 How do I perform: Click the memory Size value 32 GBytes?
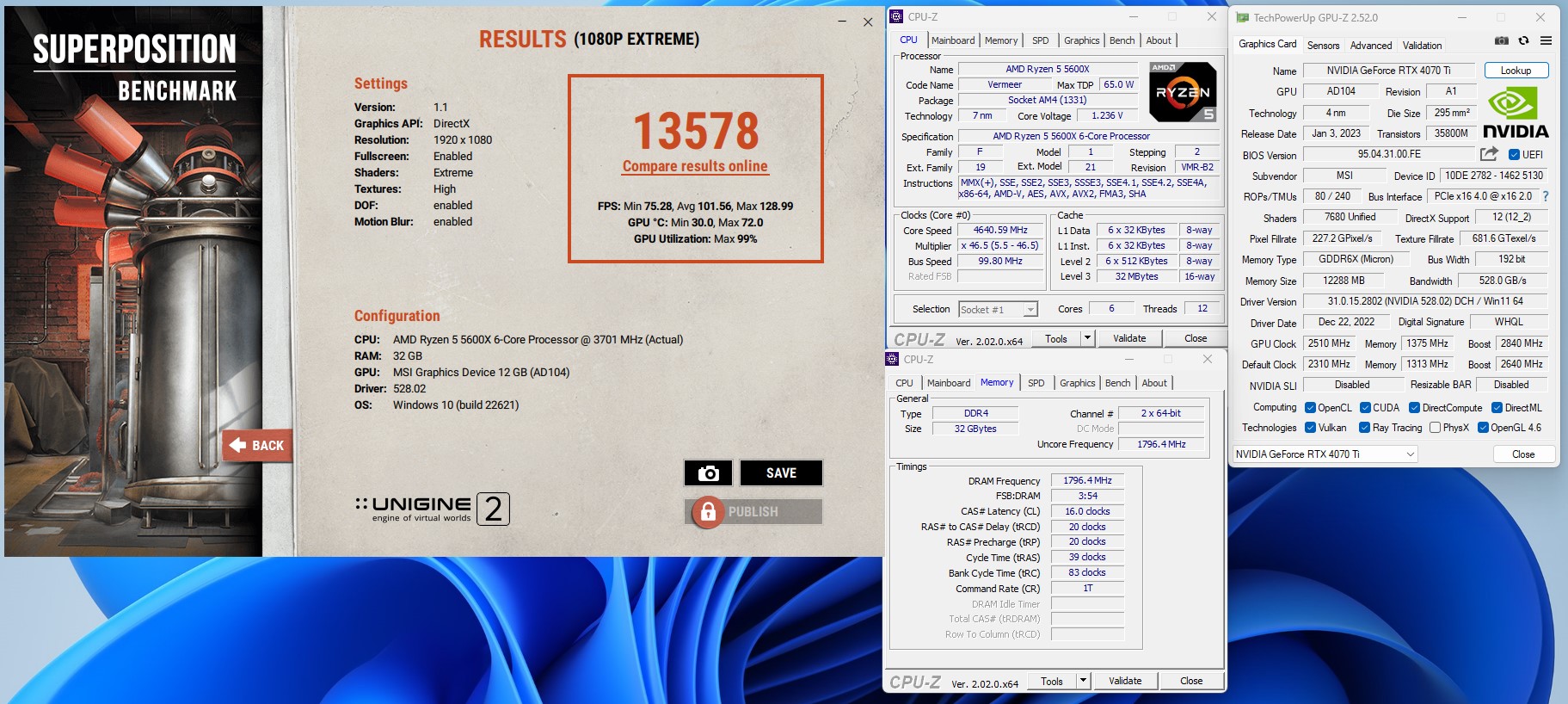975,429
